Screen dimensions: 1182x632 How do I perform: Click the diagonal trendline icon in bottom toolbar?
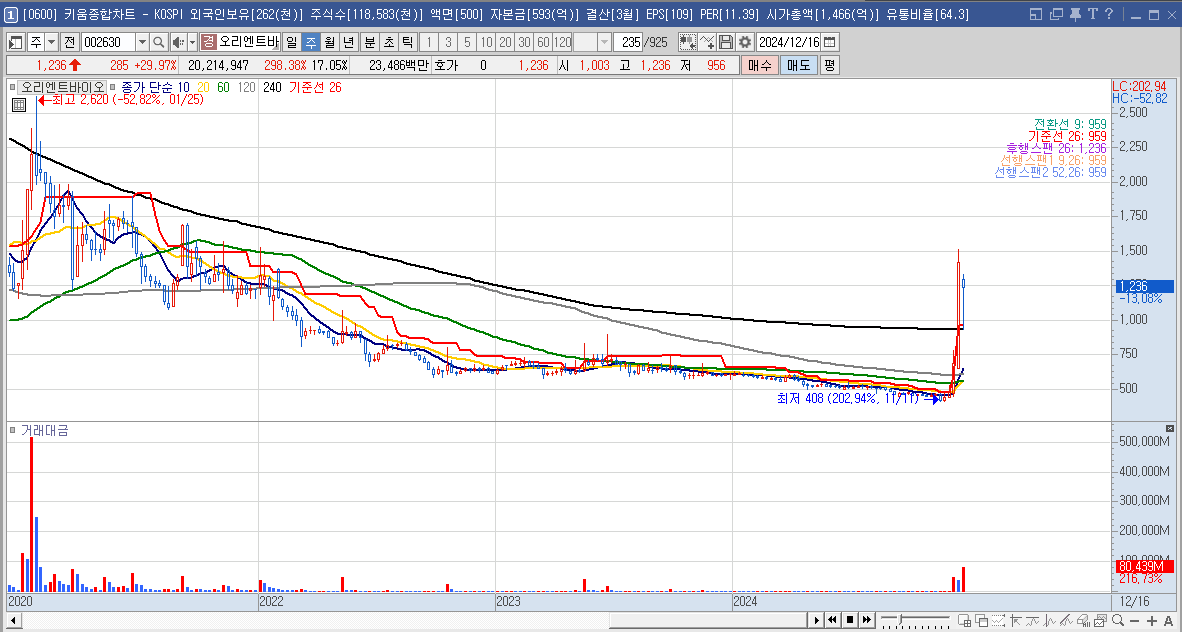click(x=1066, y=621)
